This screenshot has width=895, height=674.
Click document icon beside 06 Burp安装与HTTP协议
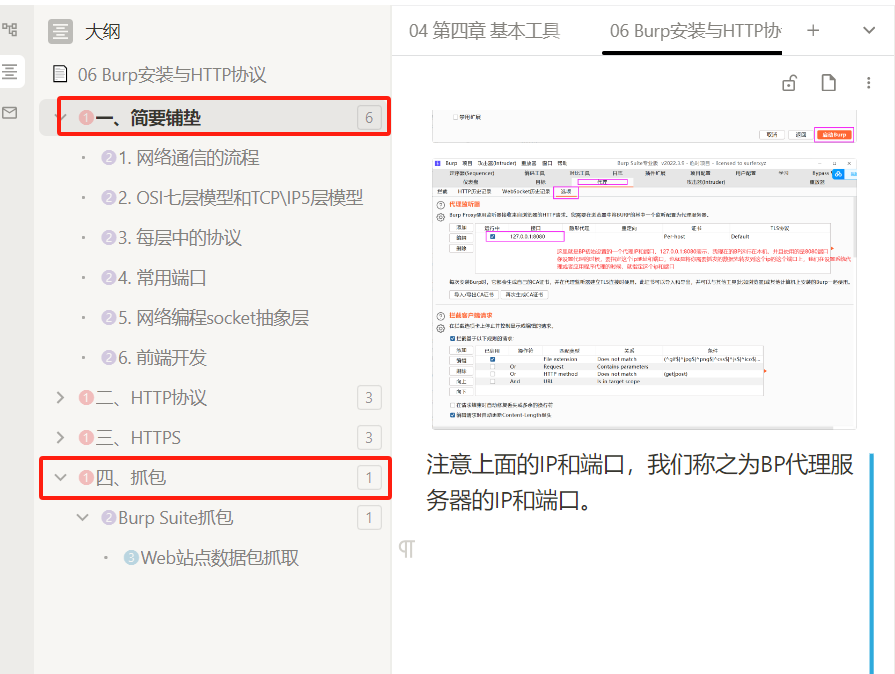pyautogui.click(x=60, y=74)
